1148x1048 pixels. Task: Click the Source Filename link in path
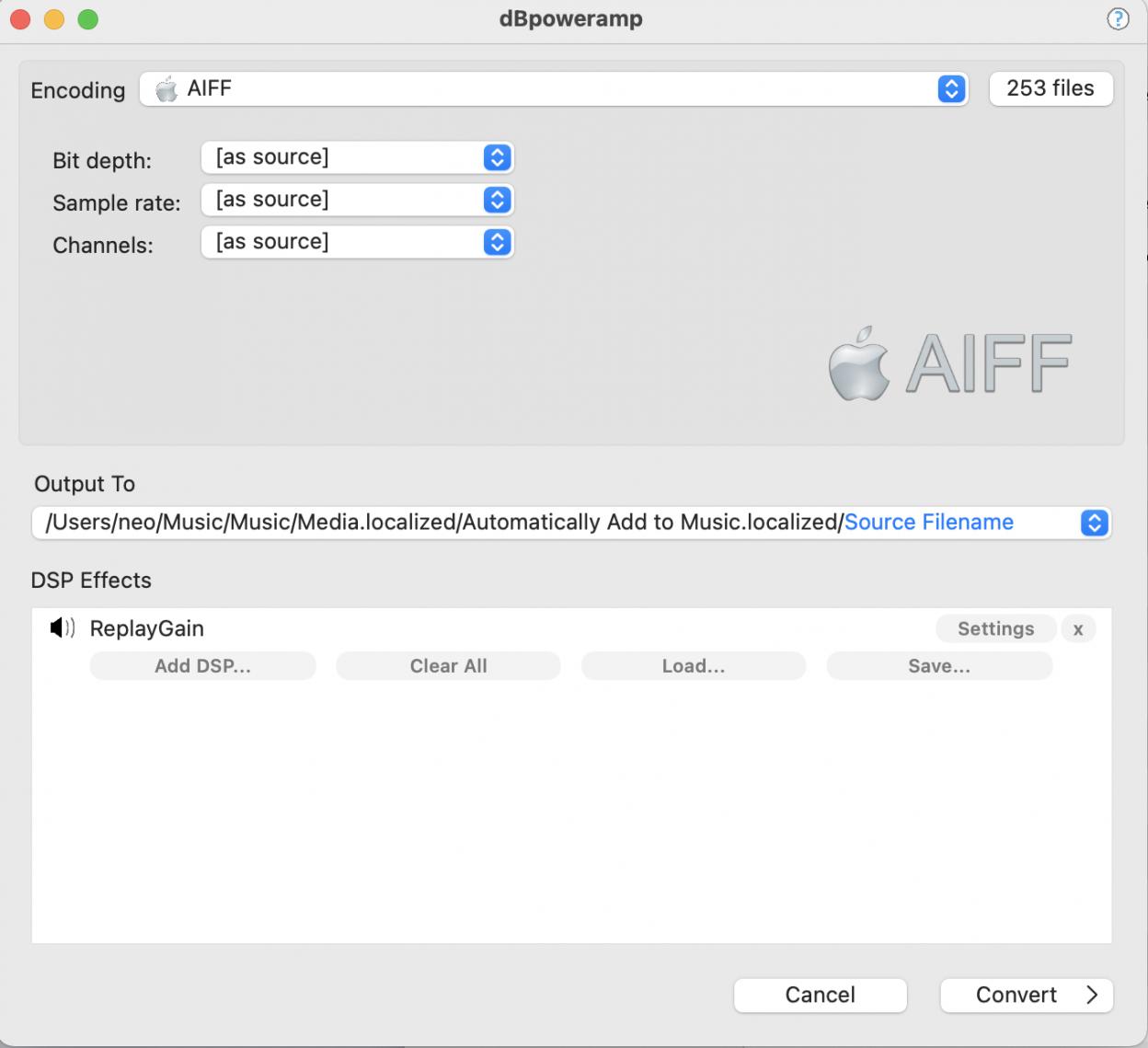[928, 523]
